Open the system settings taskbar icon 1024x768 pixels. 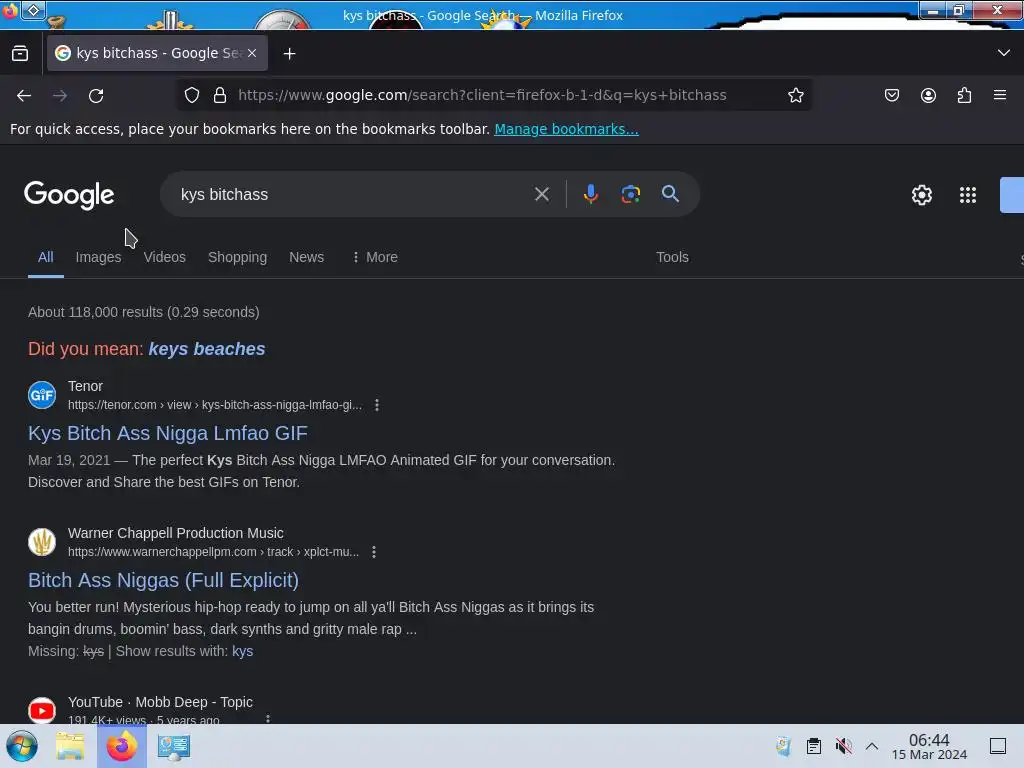point(174,746)
